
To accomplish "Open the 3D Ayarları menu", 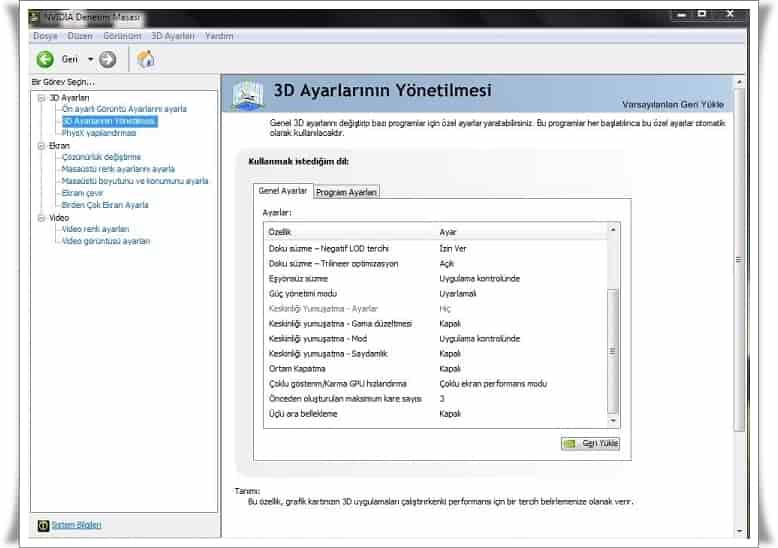I will pyautogui.click(x=173, y=36).
